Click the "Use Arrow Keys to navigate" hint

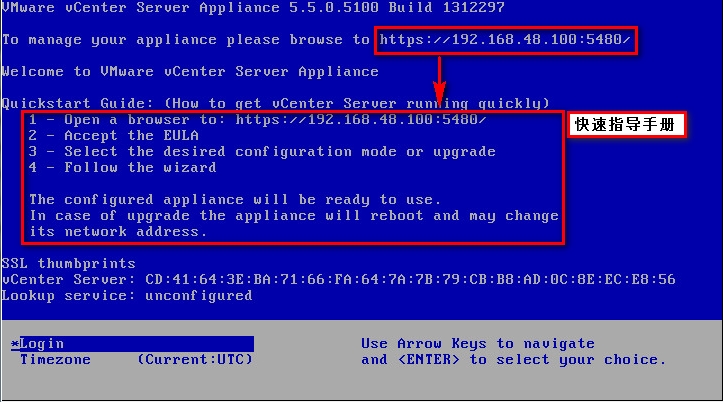point(478,344)
